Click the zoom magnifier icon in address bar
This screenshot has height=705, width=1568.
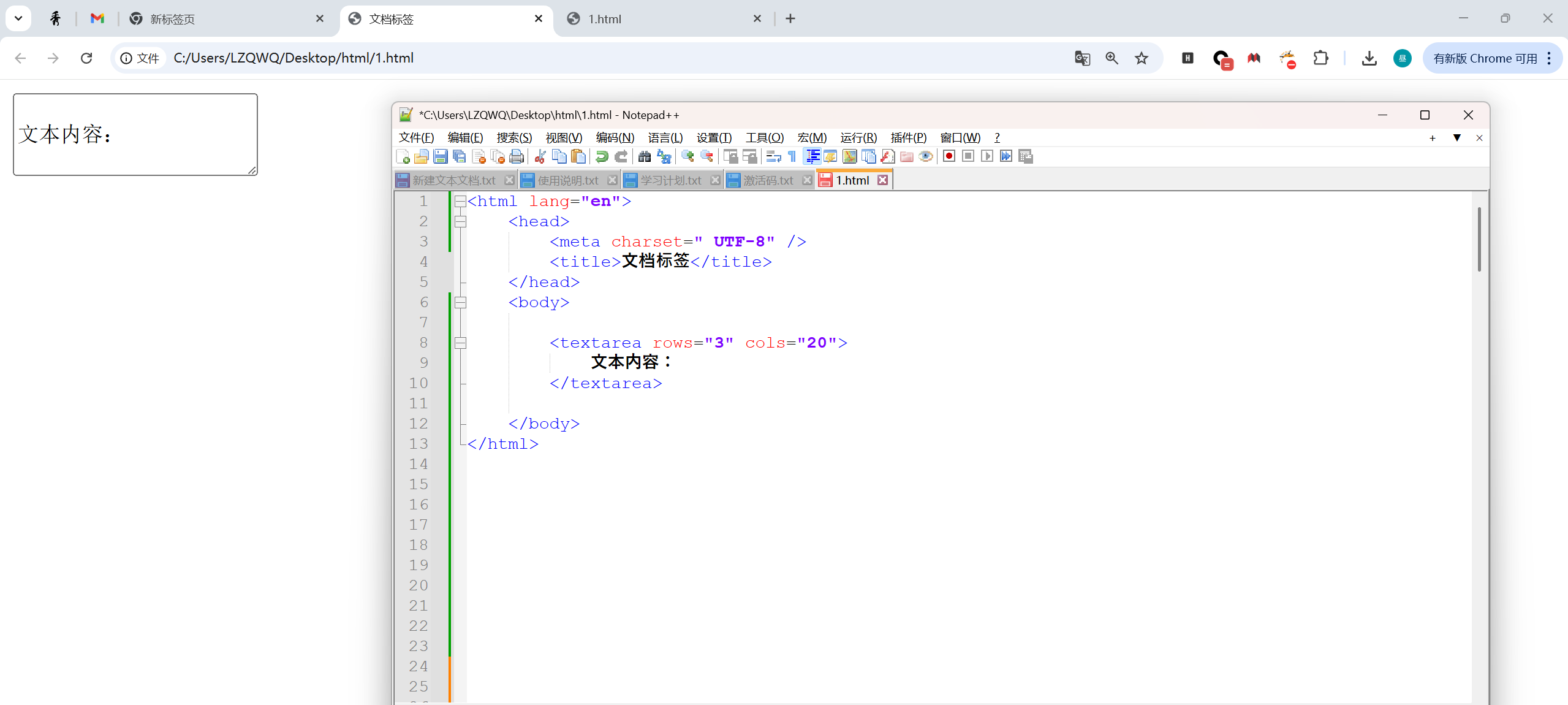coord(1112,58)
